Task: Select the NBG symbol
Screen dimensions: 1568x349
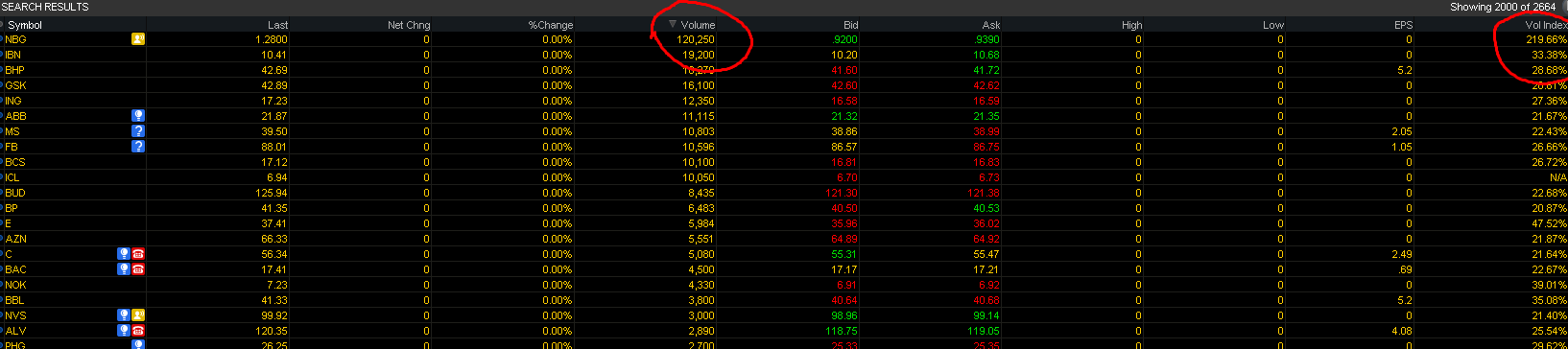Action: click(15, 39)
